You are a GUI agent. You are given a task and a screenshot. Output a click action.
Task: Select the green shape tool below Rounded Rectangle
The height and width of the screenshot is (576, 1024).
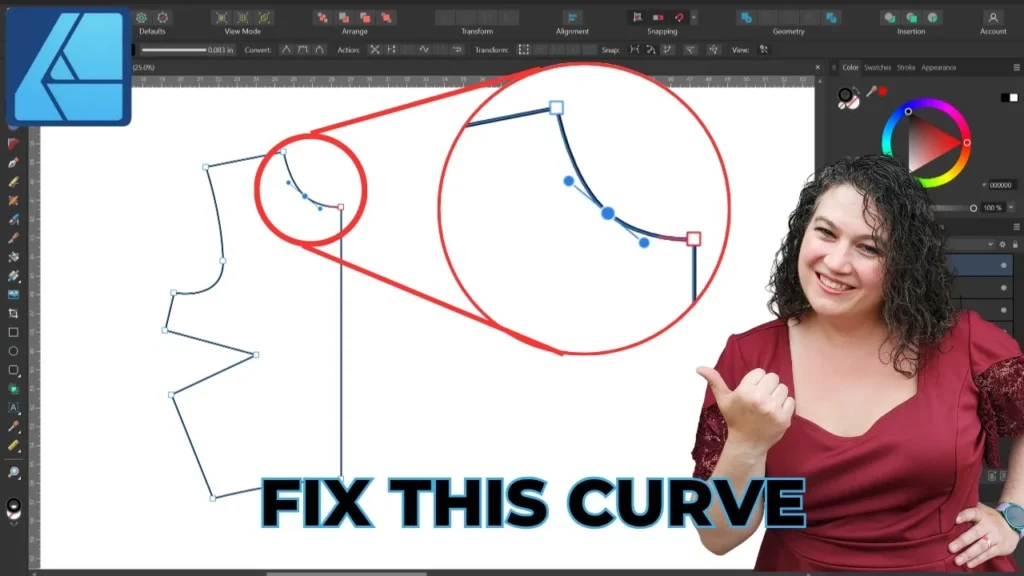(13, 389)
